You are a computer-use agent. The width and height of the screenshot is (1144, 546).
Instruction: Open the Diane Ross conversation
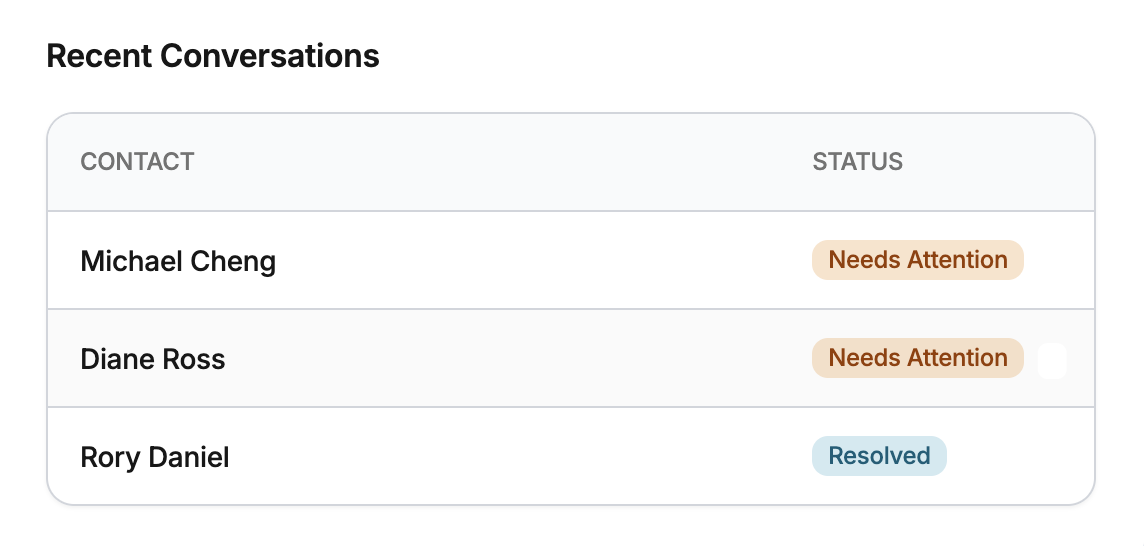[153, 360]
